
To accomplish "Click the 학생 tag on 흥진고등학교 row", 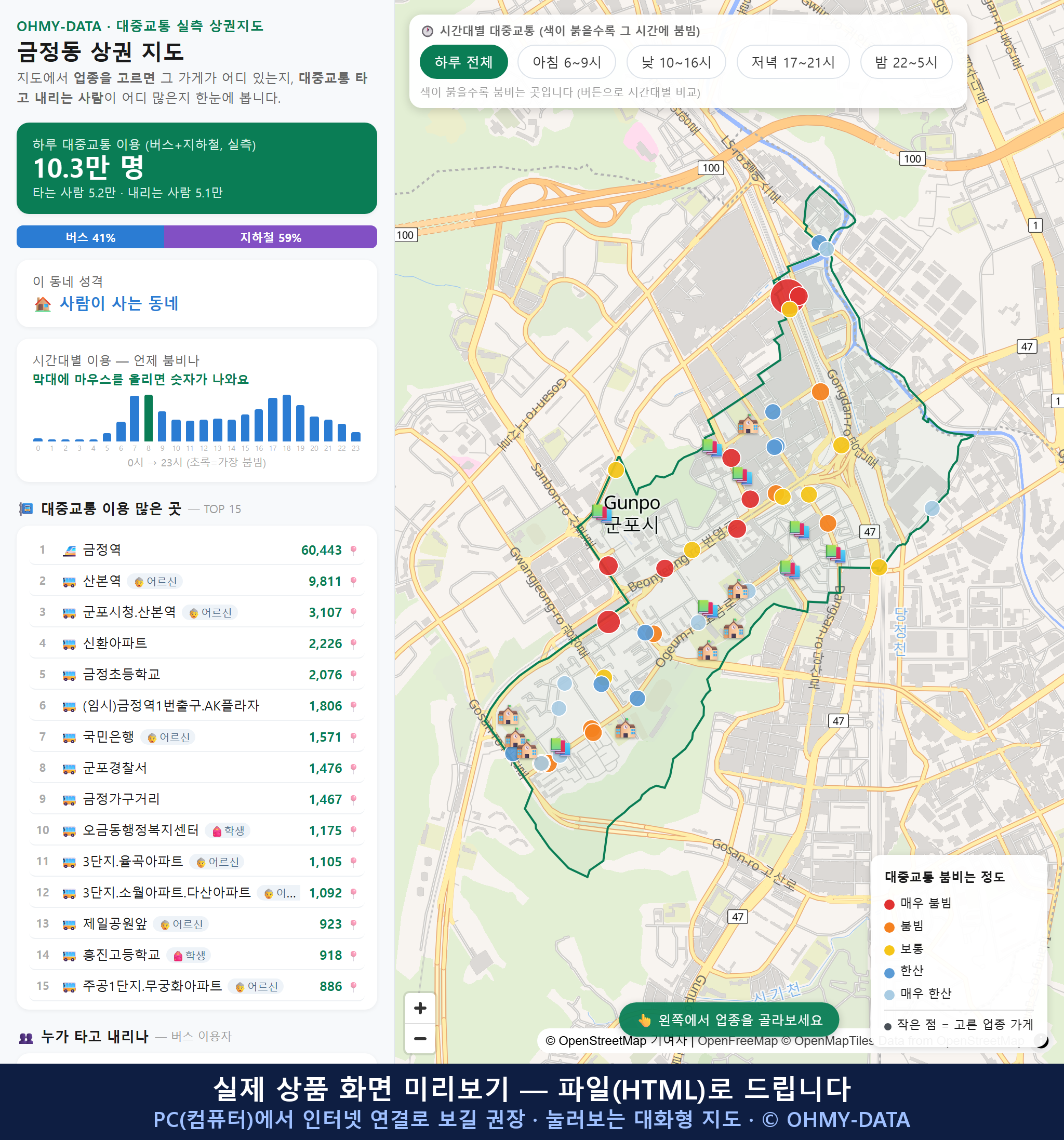I will click(x=189, y=955).
